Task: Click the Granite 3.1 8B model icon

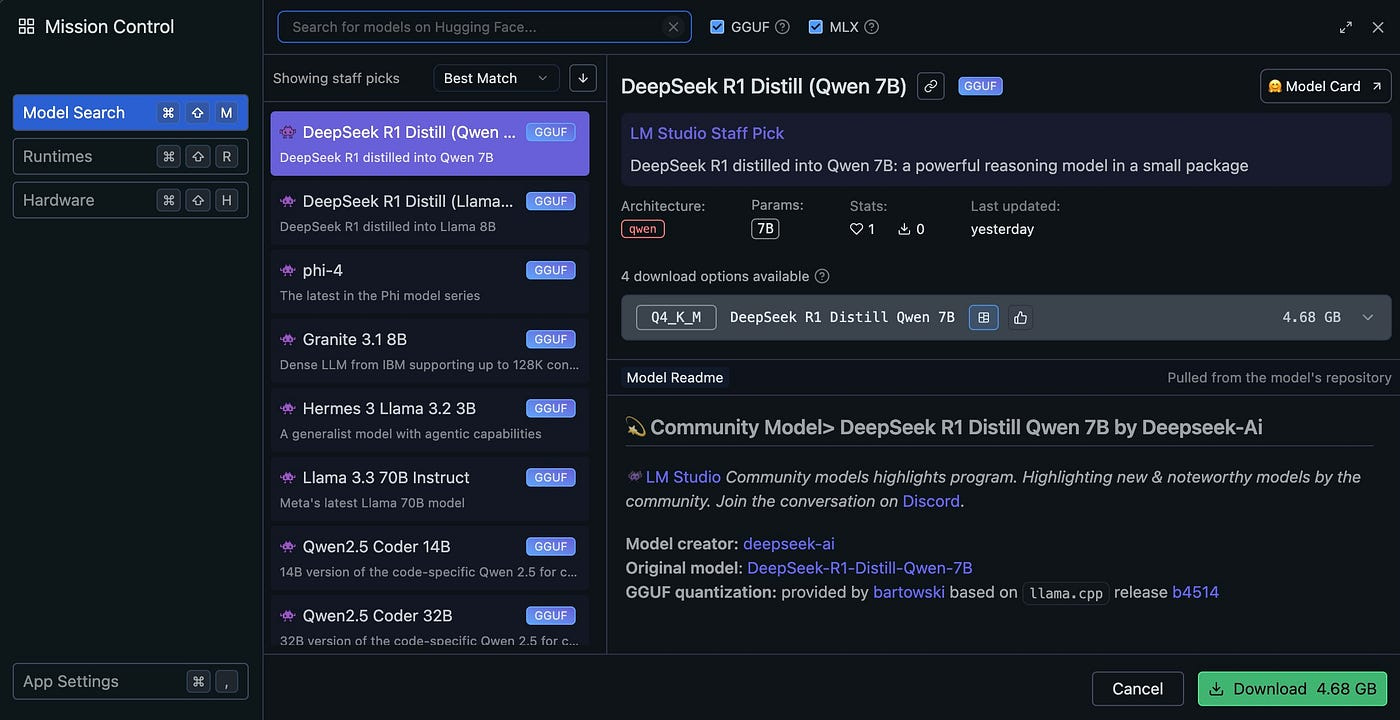Action: coord(288,339)
